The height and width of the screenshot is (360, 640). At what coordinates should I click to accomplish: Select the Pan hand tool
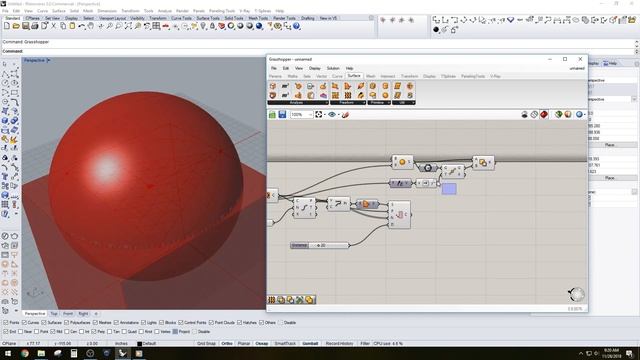coord(91,26)
